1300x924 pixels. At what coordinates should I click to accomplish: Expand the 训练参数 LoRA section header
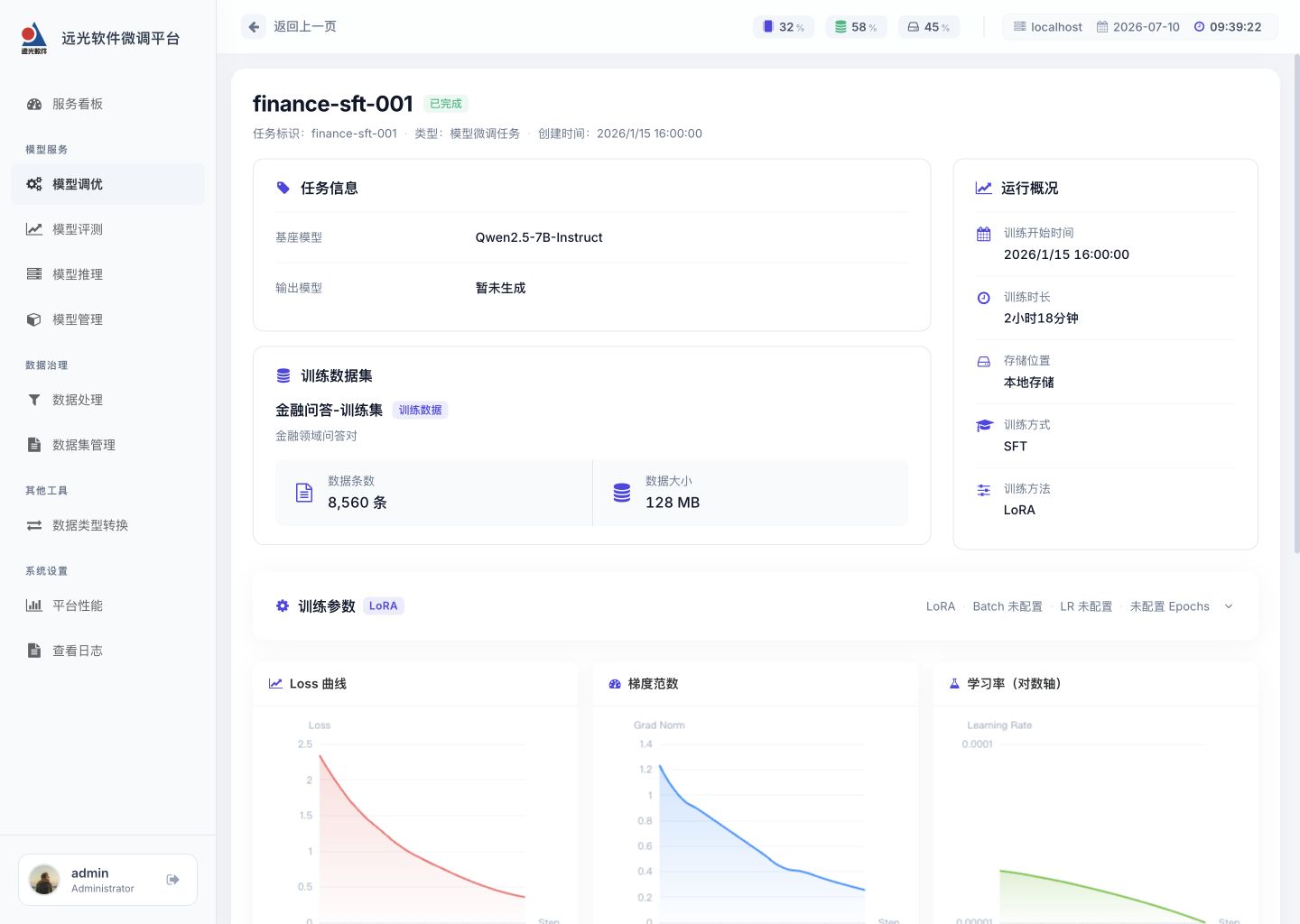pos(756,606)
